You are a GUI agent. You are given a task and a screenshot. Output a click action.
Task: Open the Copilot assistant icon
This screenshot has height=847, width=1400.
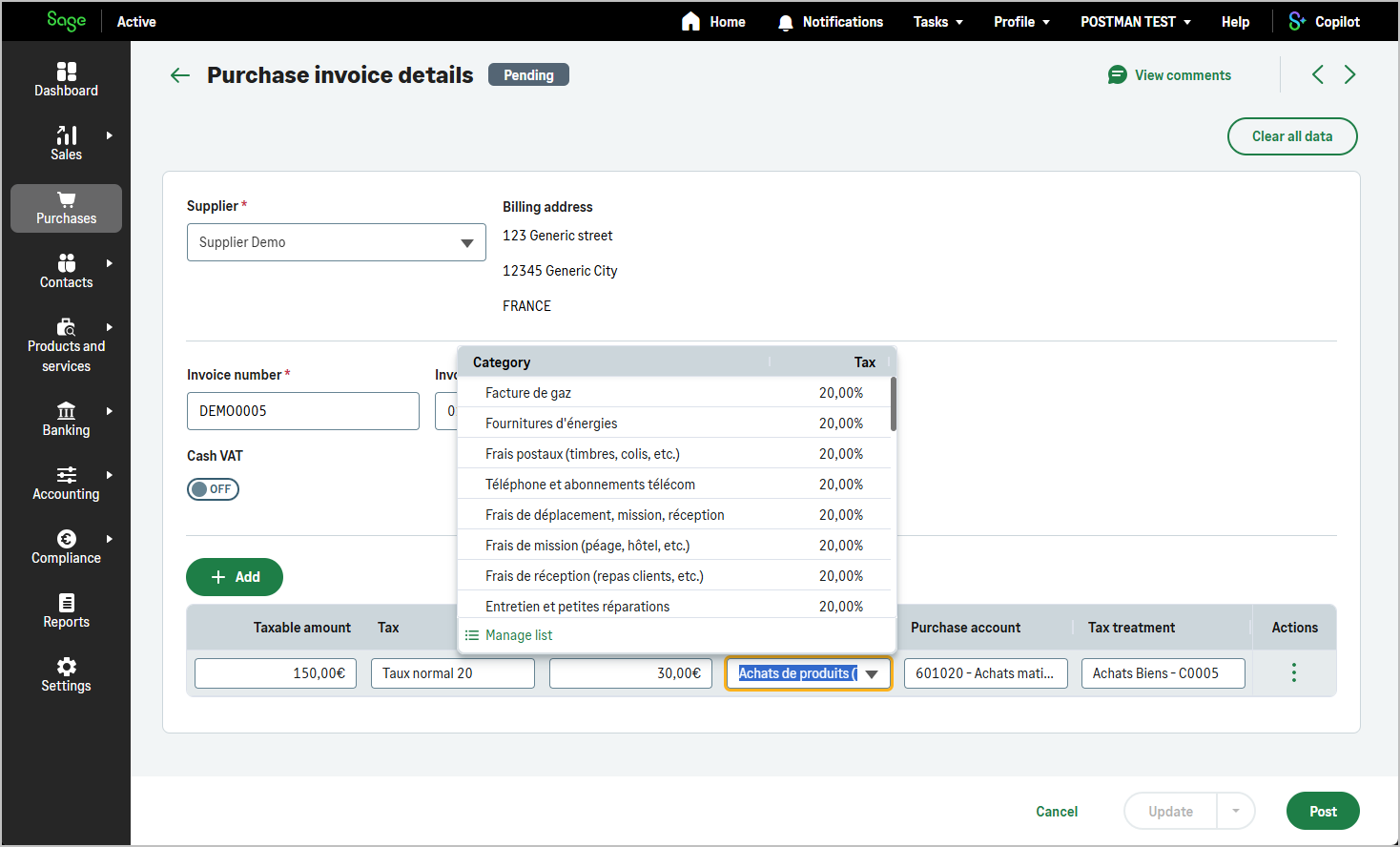[1297, 21]
